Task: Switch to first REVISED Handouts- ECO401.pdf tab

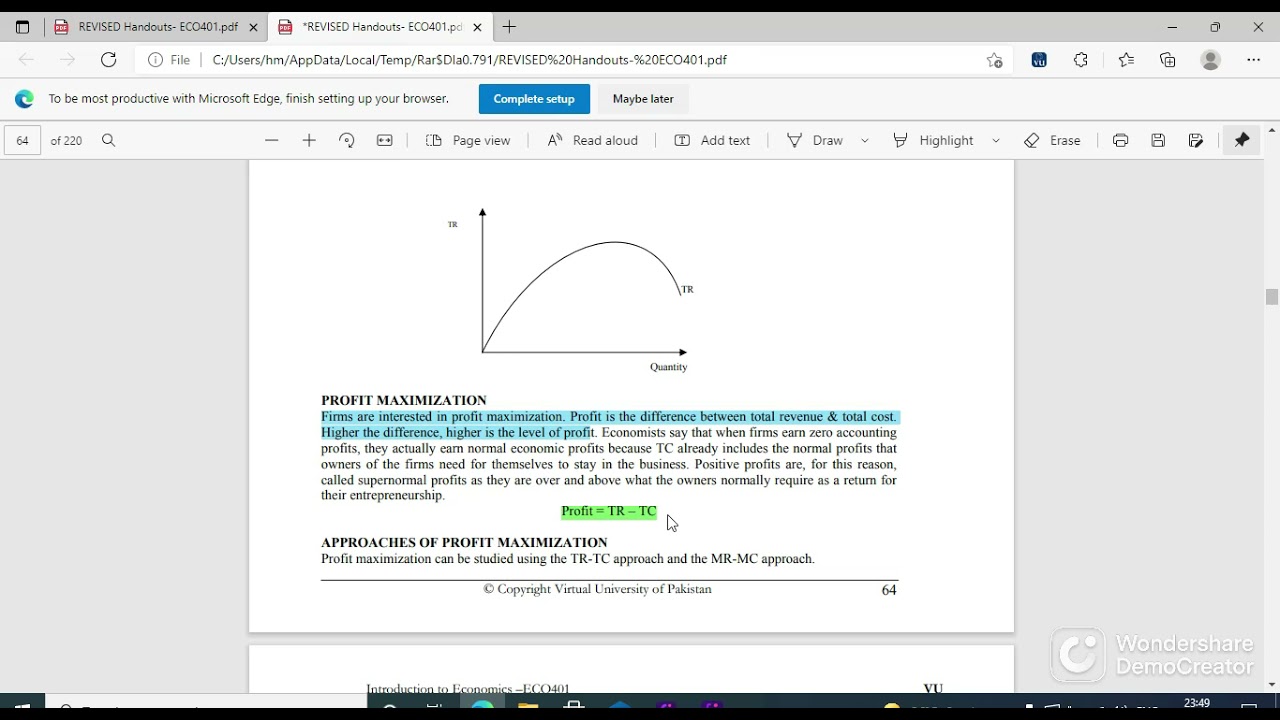Action: point(155,27)
